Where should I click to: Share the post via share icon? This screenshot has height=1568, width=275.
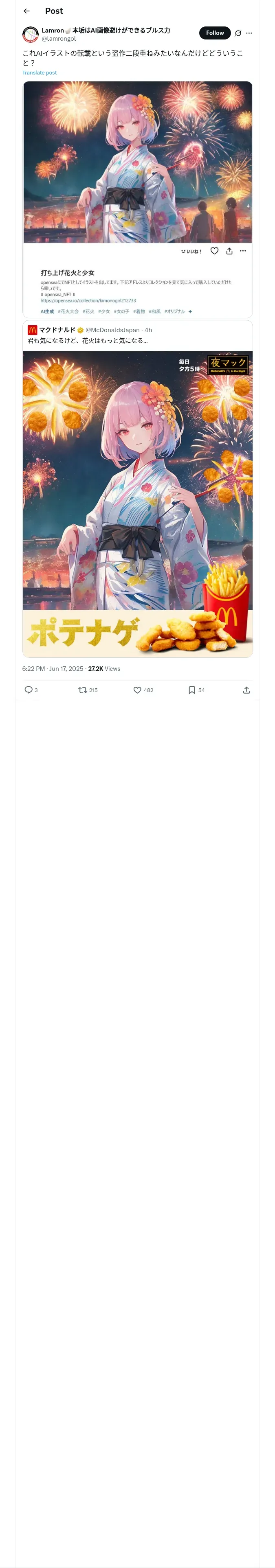coord(246,690)
